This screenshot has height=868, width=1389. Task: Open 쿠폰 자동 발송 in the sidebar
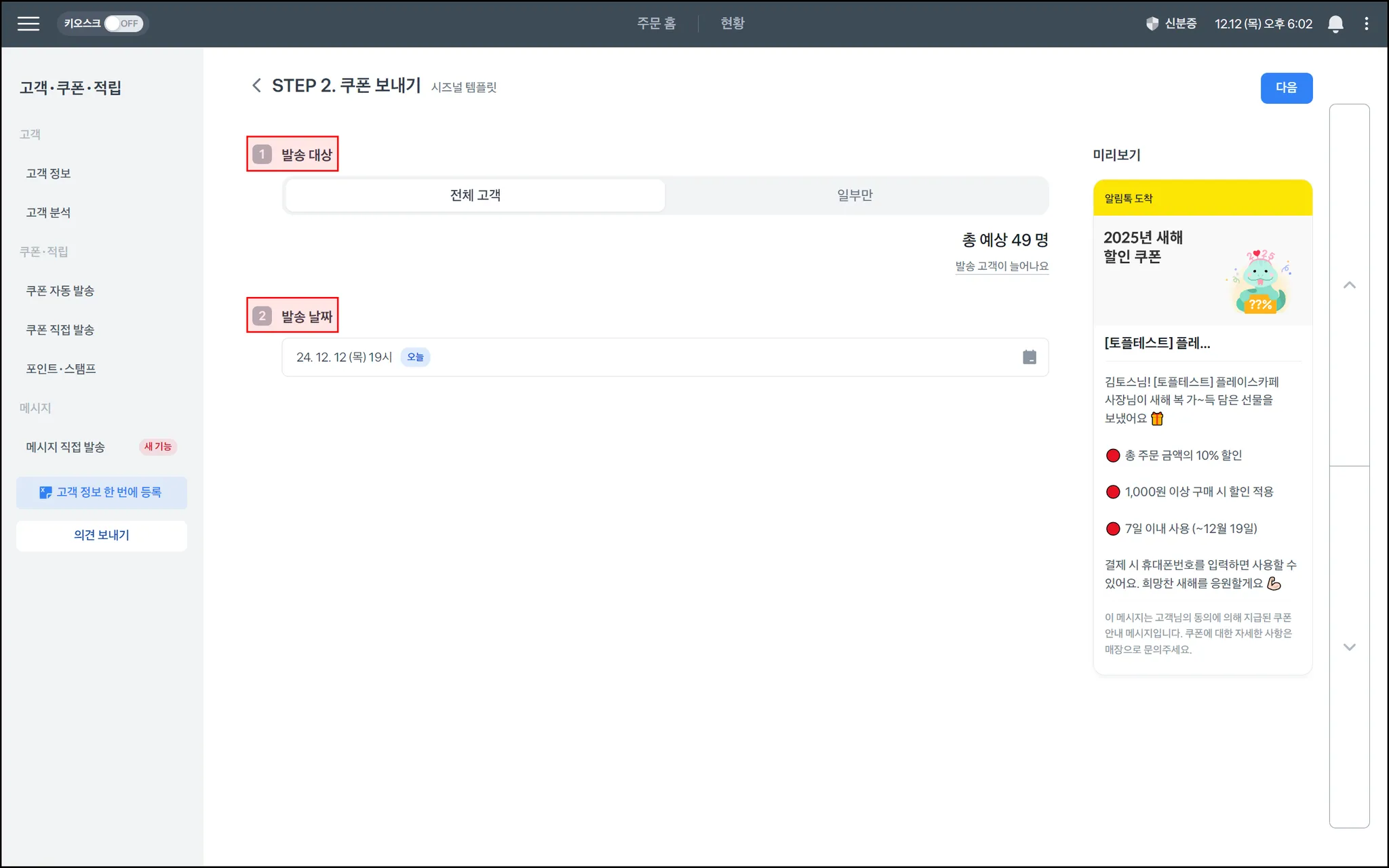[x=60, y=291]
